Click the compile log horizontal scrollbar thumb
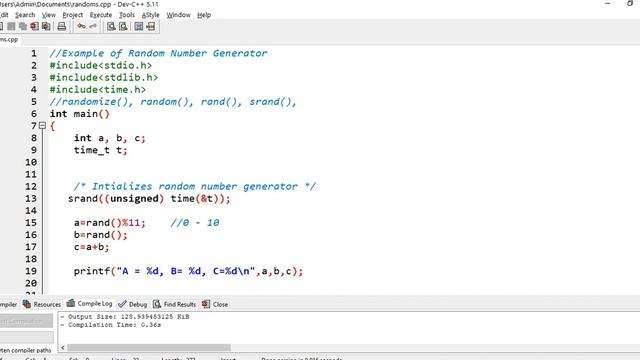640x360 pixels. [x=149, y=348]
